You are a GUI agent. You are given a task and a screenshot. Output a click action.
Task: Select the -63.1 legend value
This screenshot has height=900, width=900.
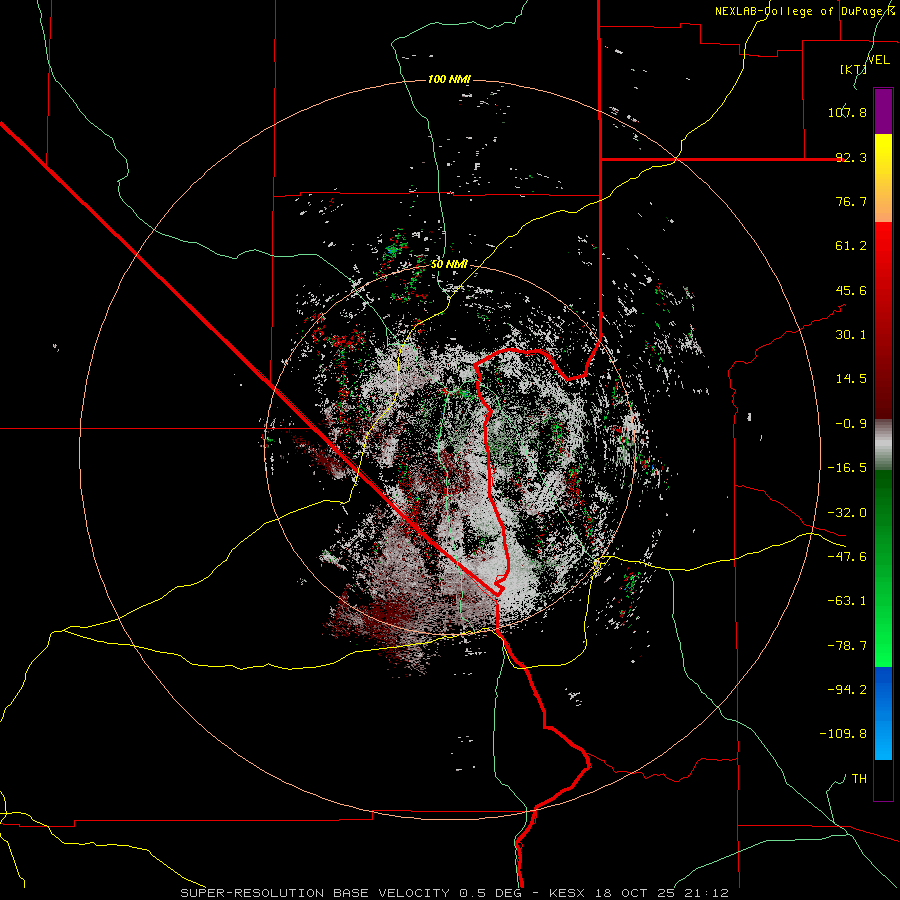847,601
